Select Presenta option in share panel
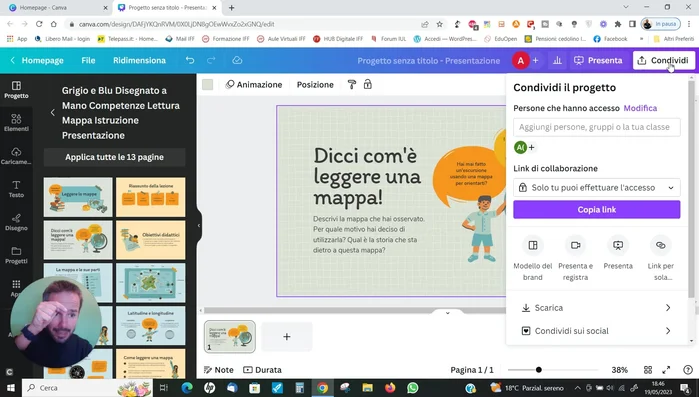Viewport: 699px width, 397px height. coord(618,253)
